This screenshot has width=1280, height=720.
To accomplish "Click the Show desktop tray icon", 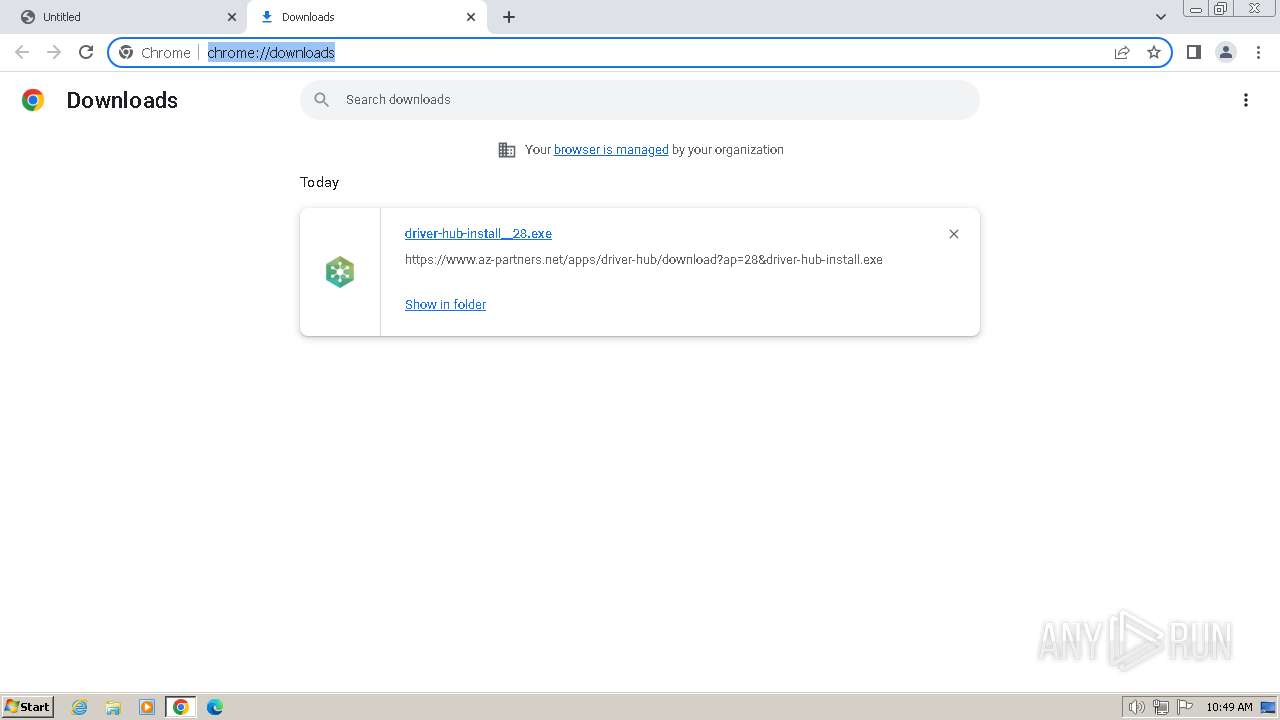I will pyautogui.click(x=1268, y=707).
